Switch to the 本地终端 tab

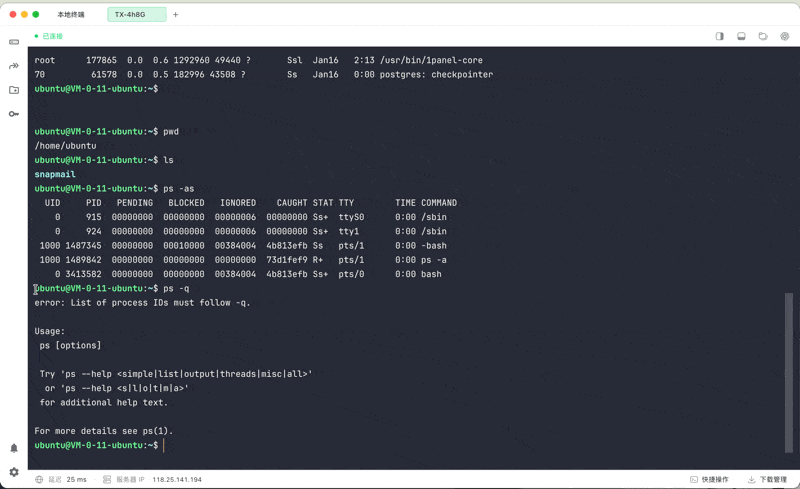[x=71, y=14]
